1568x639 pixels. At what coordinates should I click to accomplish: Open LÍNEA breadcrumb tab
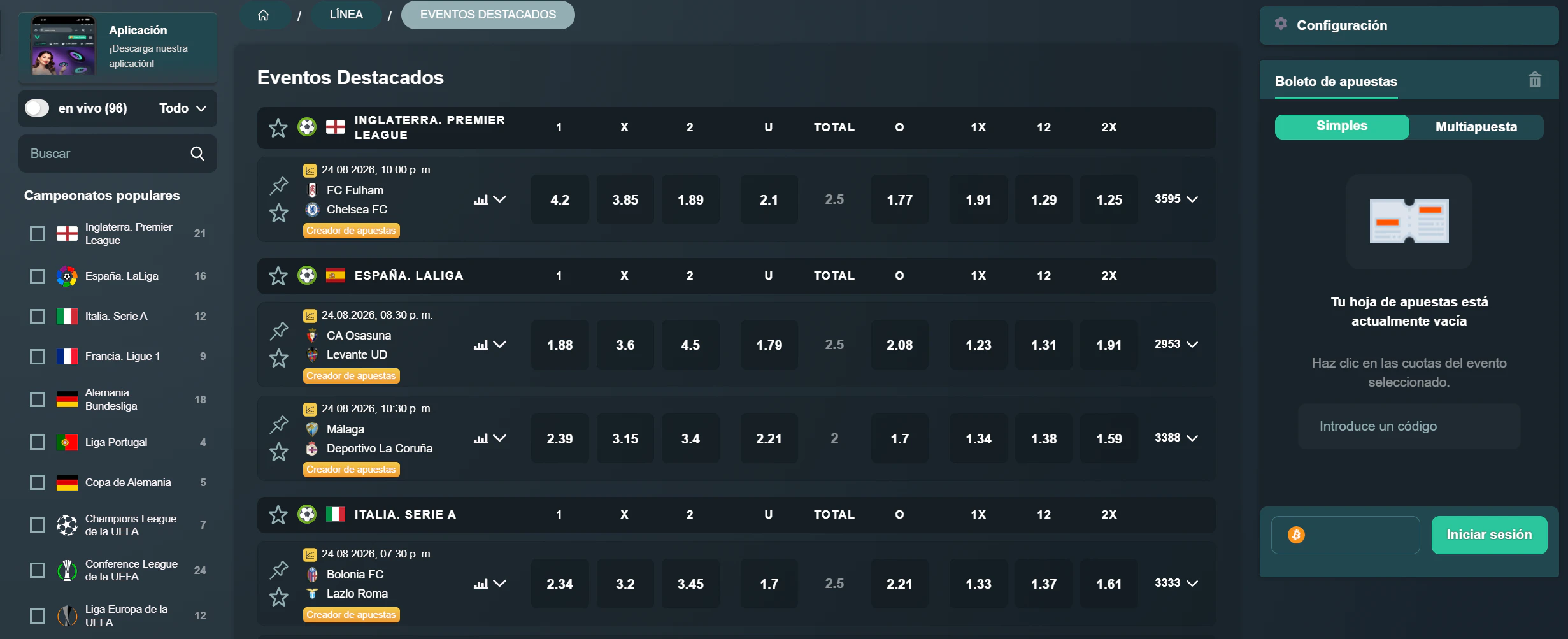pyautogui.click(x=346, y=15)
